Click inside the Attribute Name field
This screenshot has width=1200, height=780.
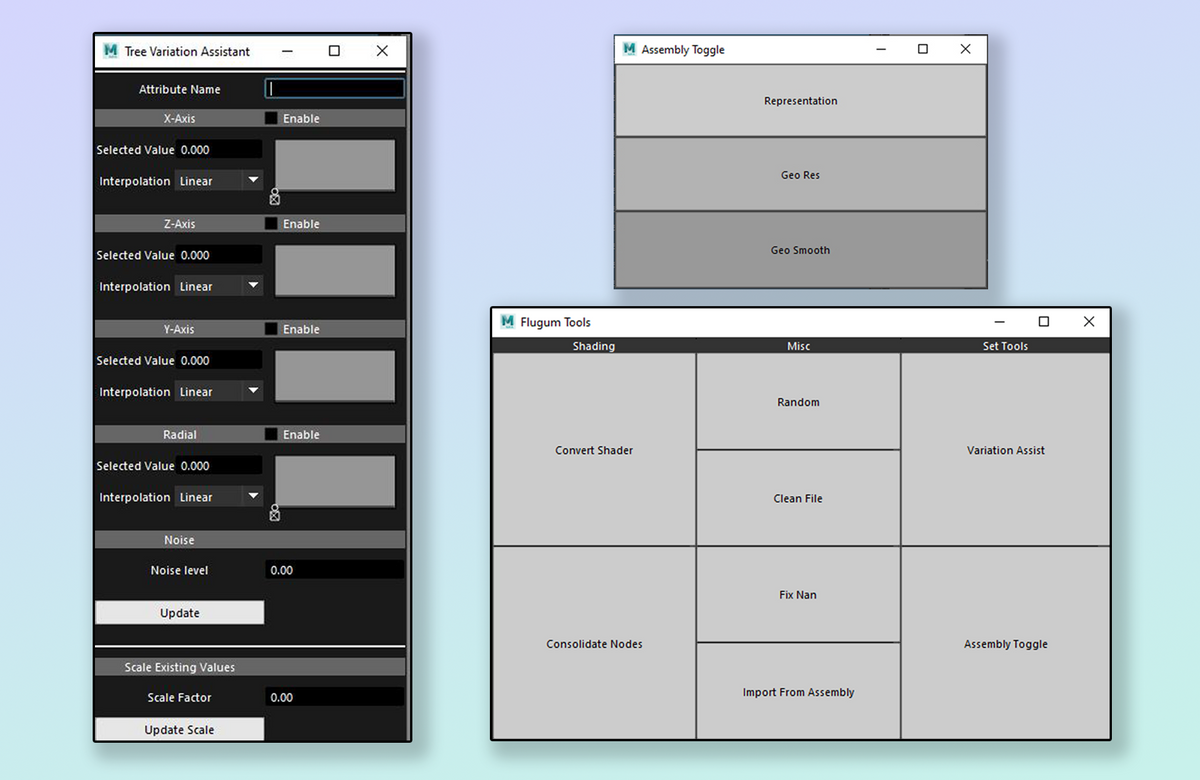334,88
